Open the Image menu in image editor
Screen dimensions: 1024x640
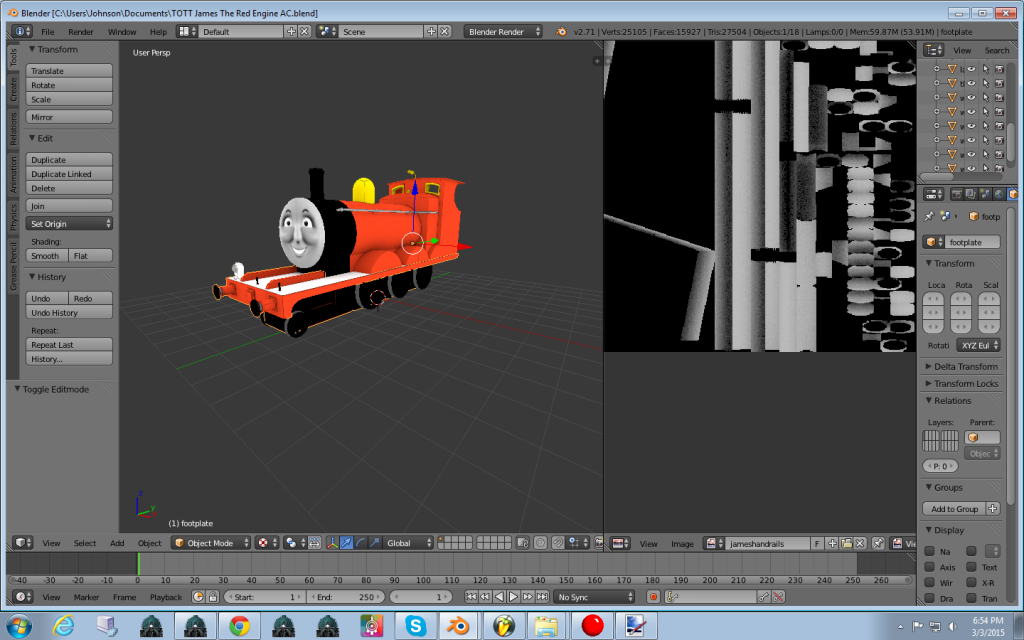(x=682, y=543)
